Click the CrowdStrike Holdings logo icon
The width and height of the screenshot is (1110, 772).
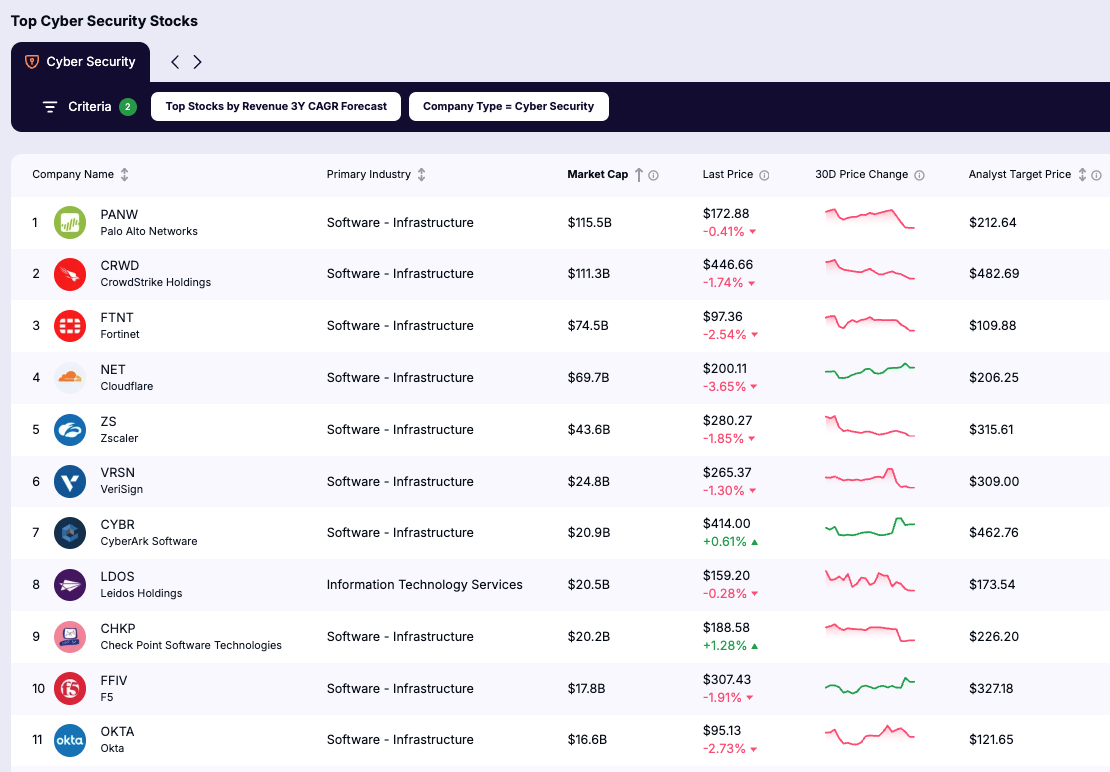pyautogui.click(x=70, y=275)
